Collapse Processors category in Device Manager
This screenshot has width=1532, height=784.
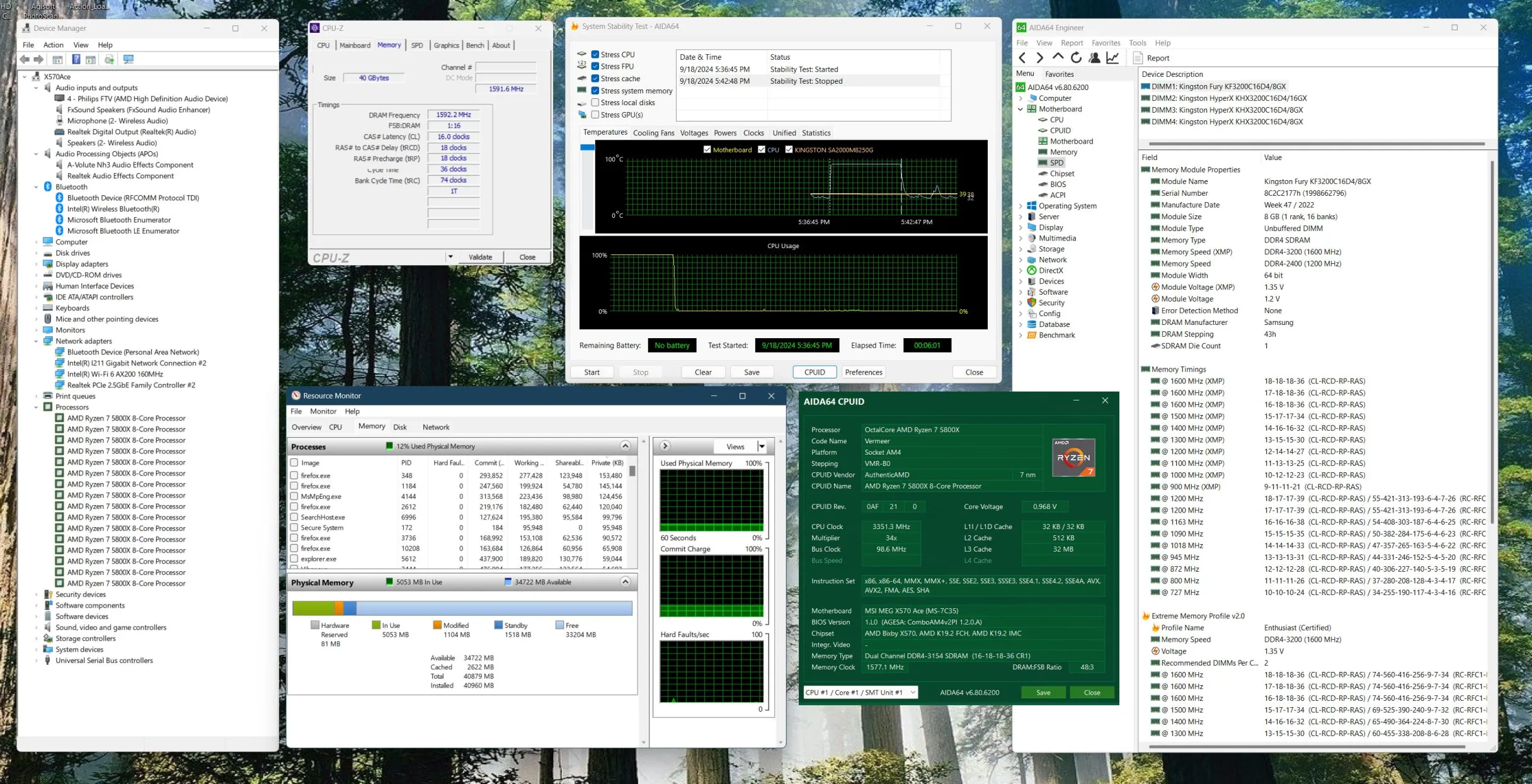(37, 407)
